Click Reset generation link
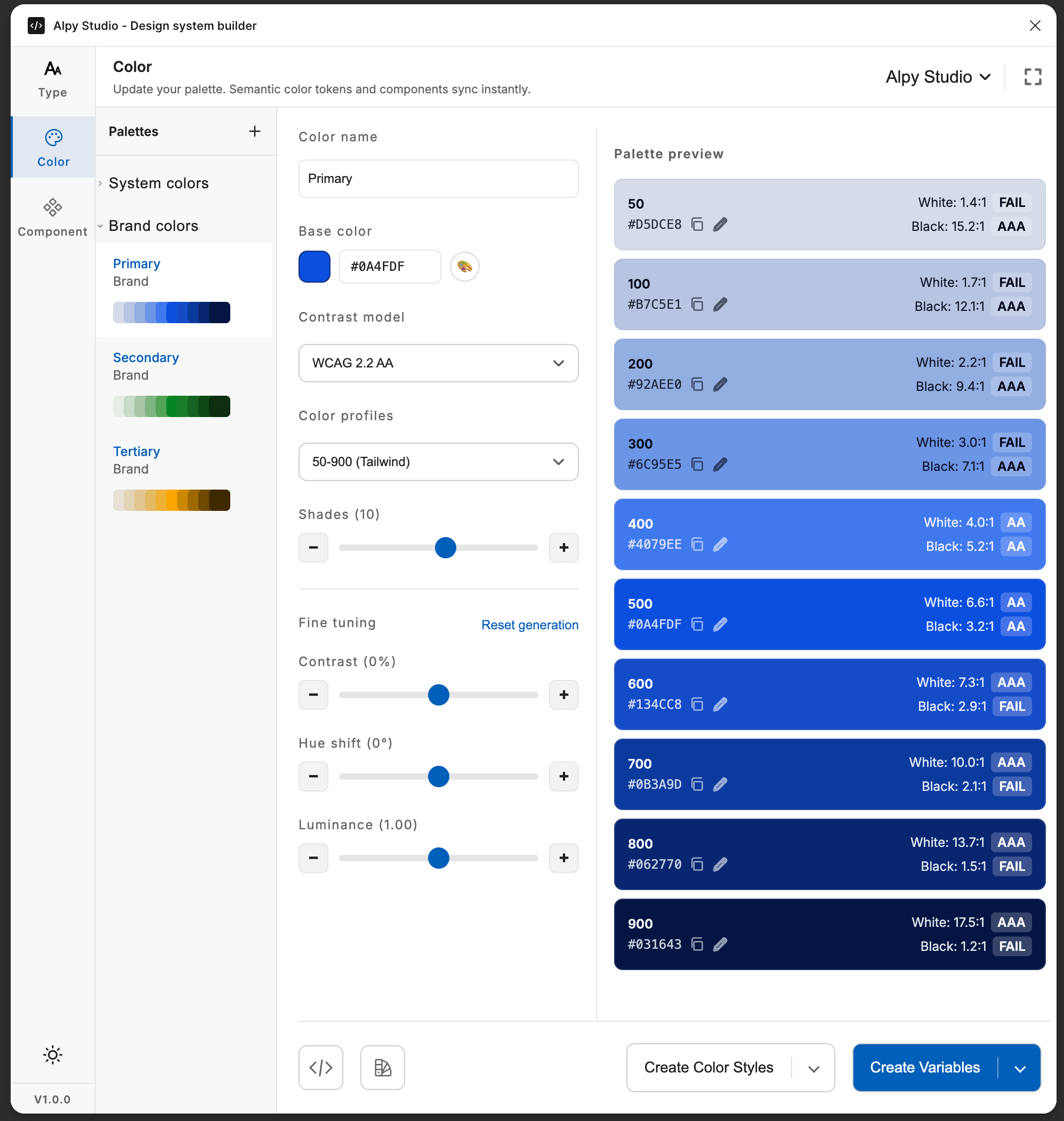The image size is (1064, 1121). pyautogui.click(x=529, y=624)
